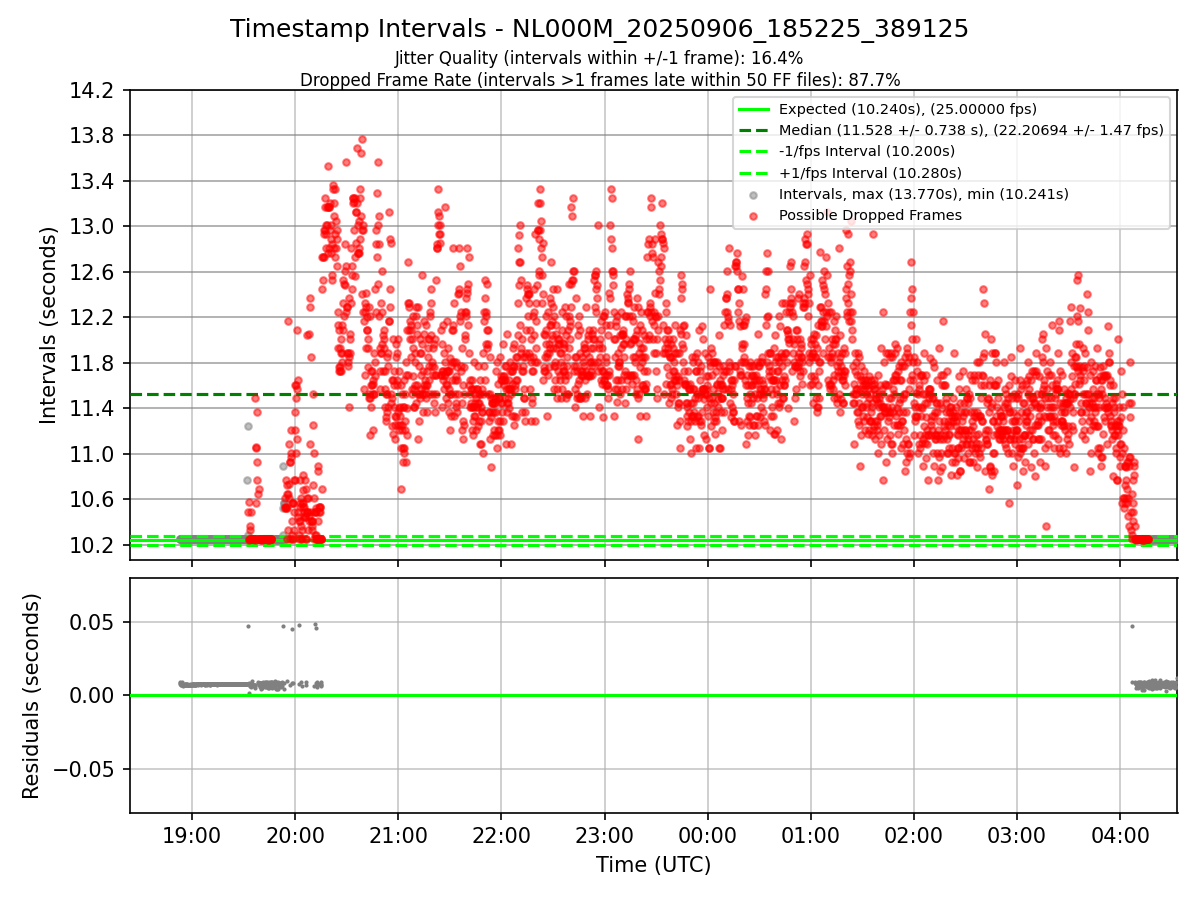Click the "Time (UTC)" x-axis label
Screen dimensions: 1200x900
click(x=653, y=865)
